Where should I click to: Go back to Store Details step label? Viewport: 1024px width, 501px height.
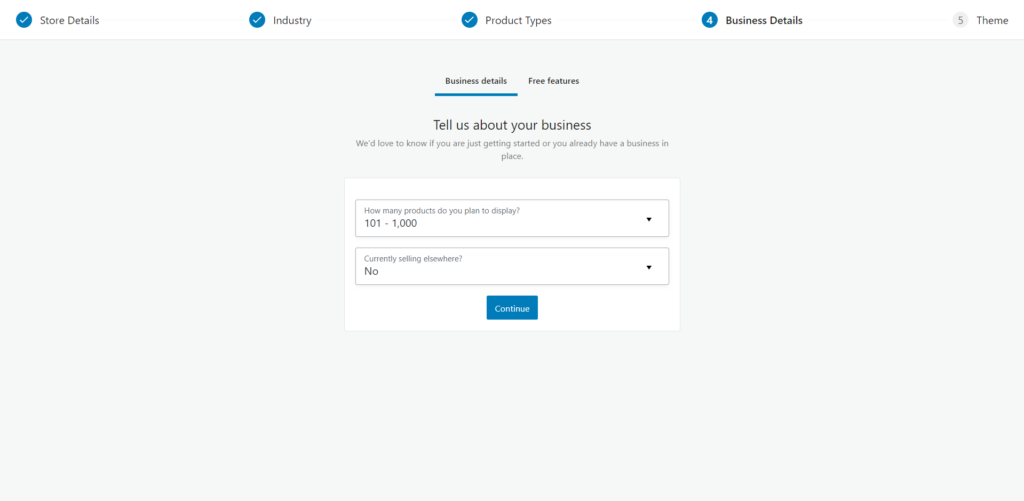pos(69,20)
